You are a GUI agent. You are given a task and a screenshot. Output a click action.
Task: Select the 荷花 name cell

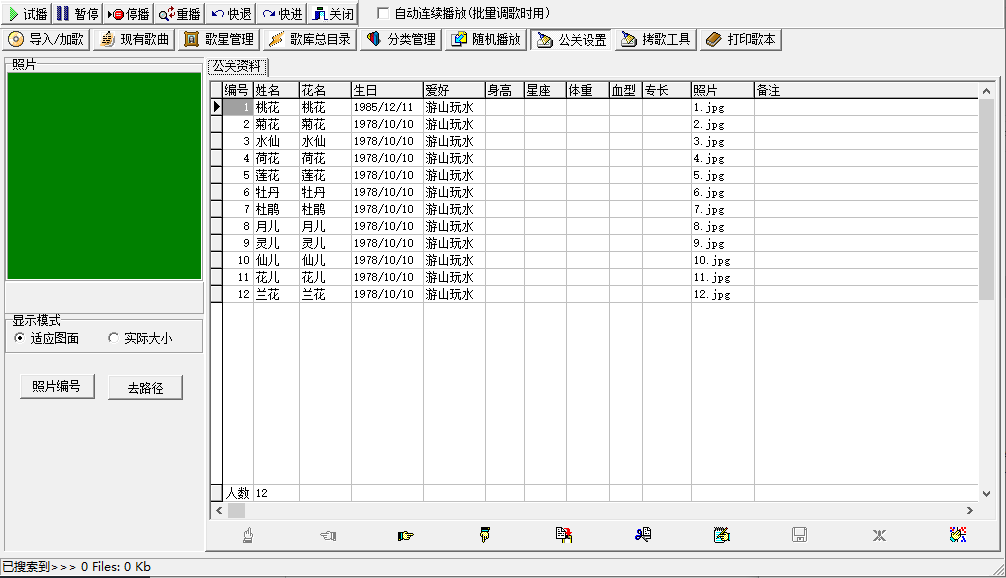point(277,158)
